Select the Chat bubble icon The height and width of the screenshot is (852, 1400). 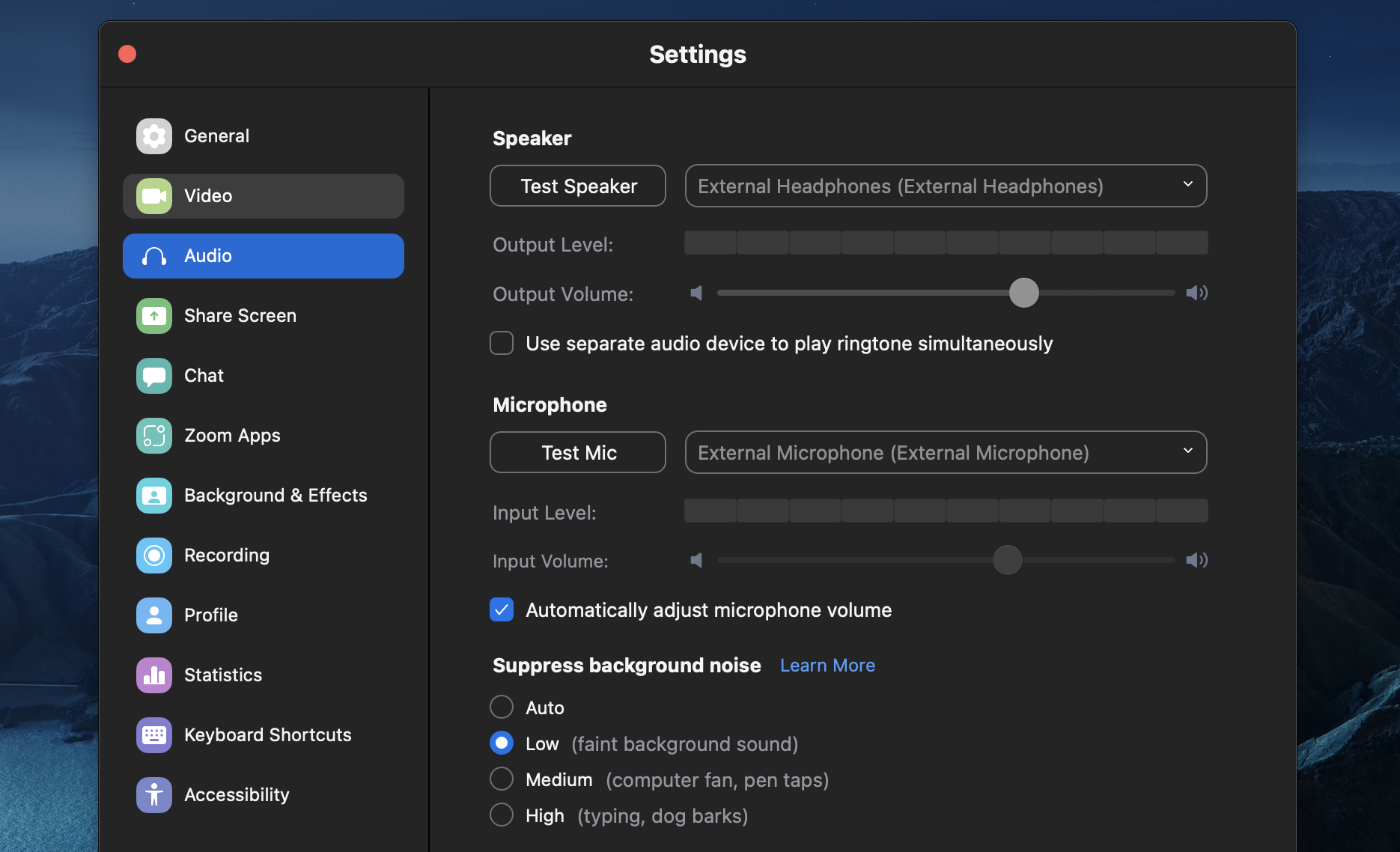[x=154, y=376]
